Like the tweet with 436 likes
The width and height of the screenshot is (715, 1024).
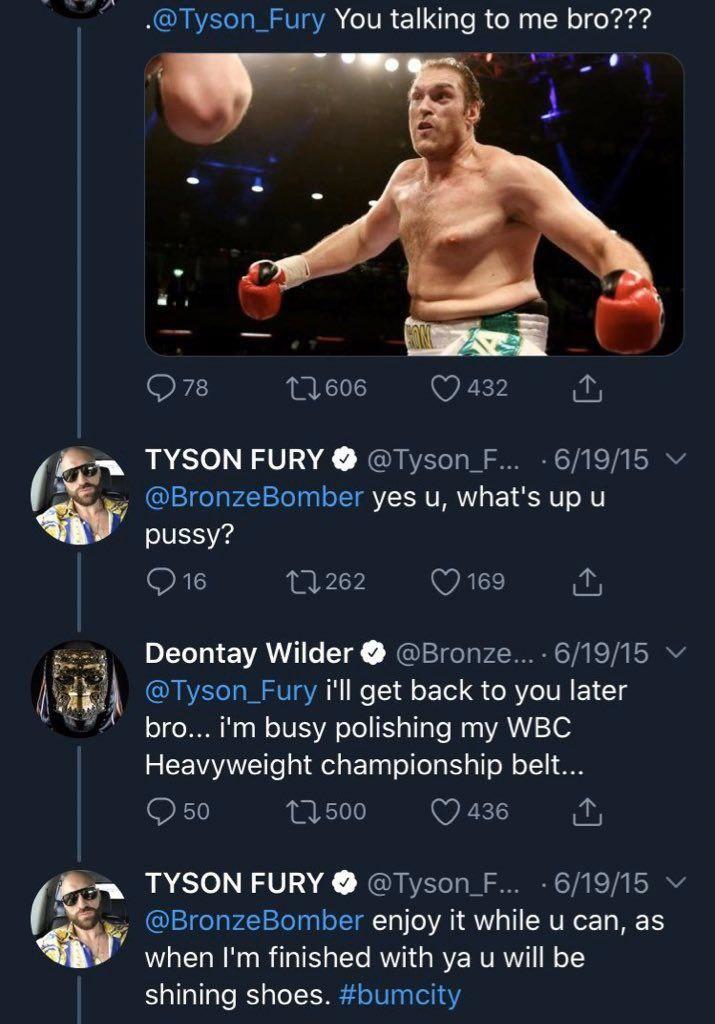(x=445, y=811)
